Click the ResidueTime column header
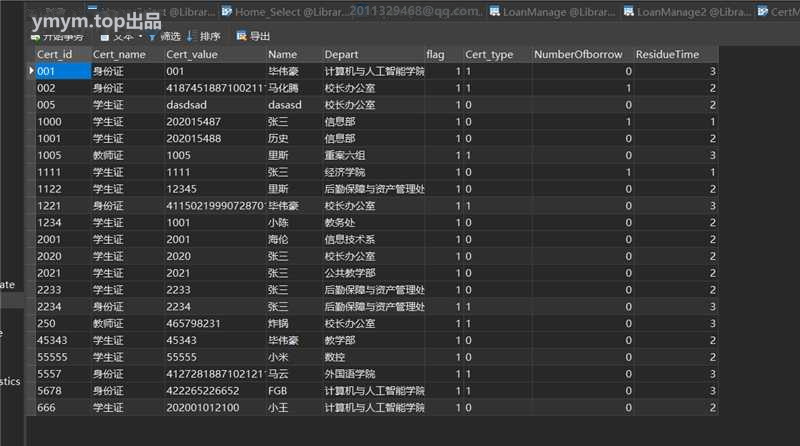 click(667, 54)
